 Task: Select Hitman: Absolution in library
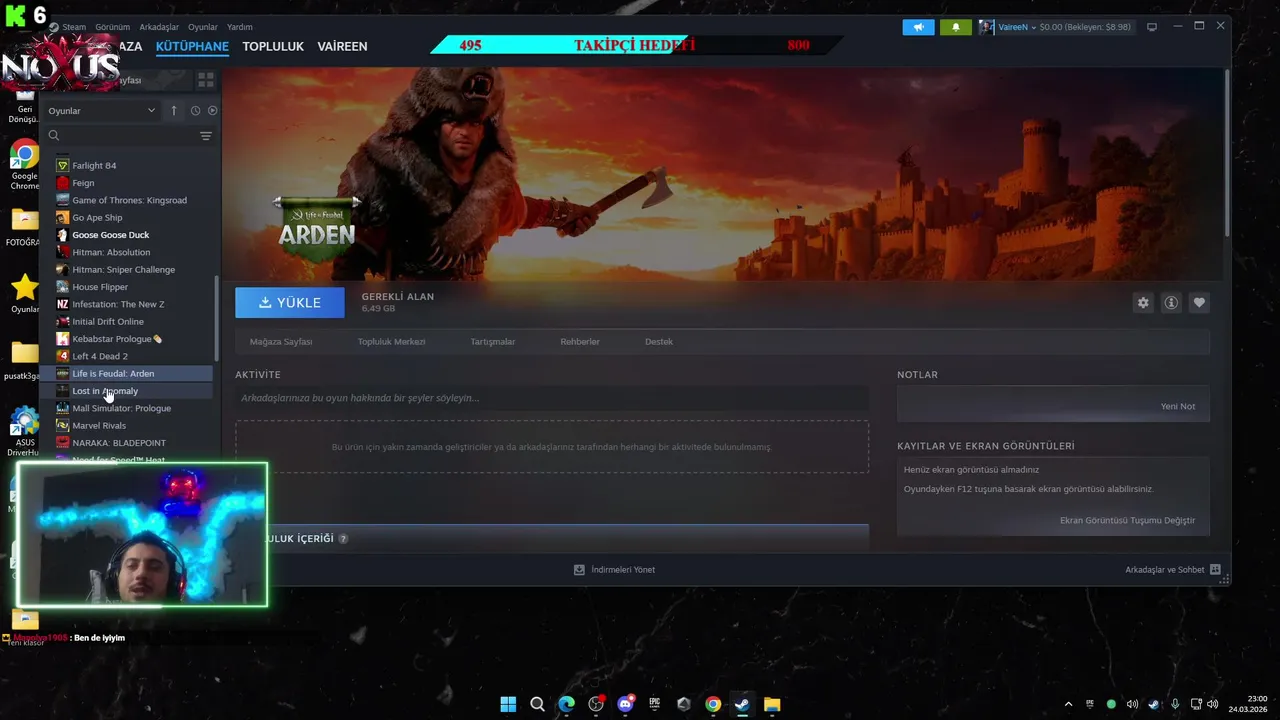coord(111,252)
